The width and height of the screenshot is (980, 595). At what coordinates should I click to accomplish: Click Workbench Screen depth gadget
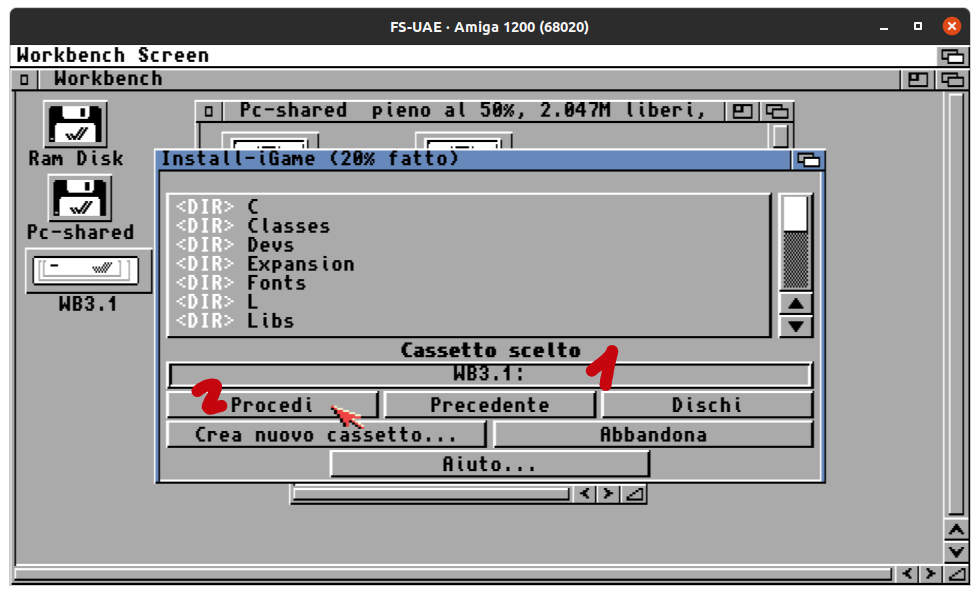click(x=952, y=56)
